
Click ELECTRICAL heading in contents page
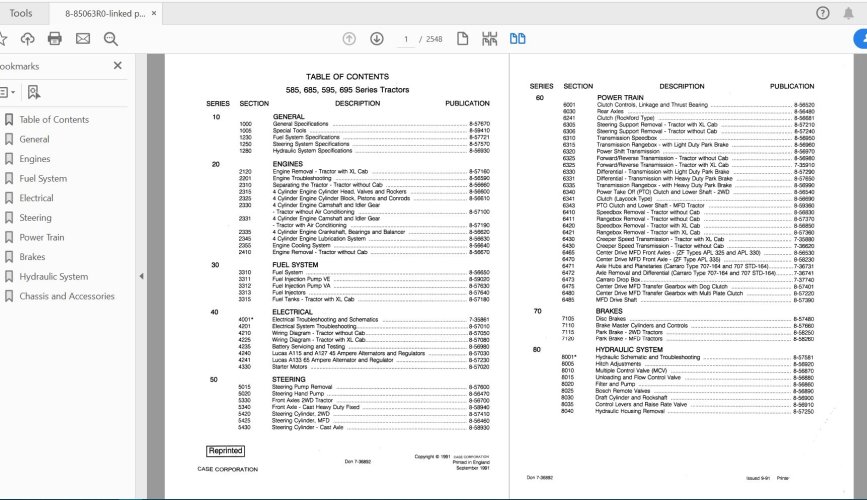tap(293, 312)
